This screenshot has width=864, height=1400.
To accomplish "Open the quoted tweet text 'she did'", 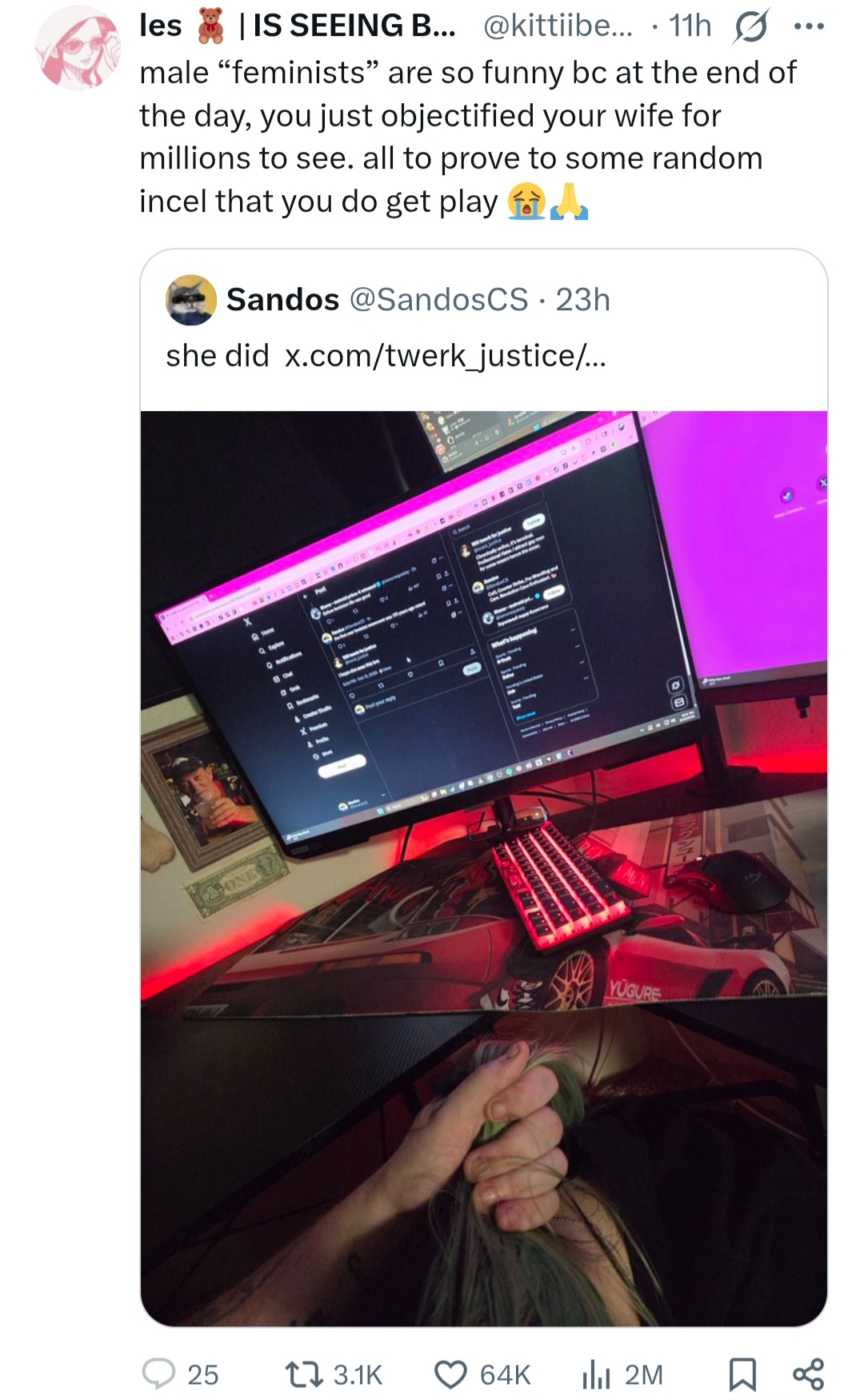I will pyautogui.click(x=217, y=355).
